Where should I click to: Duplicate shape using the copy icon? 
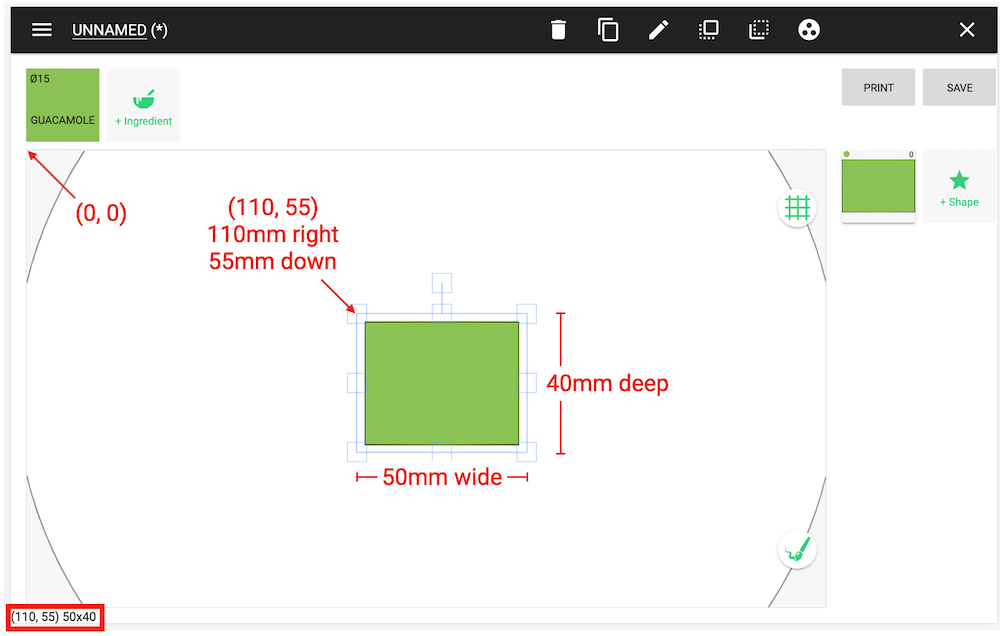(608, 30)
